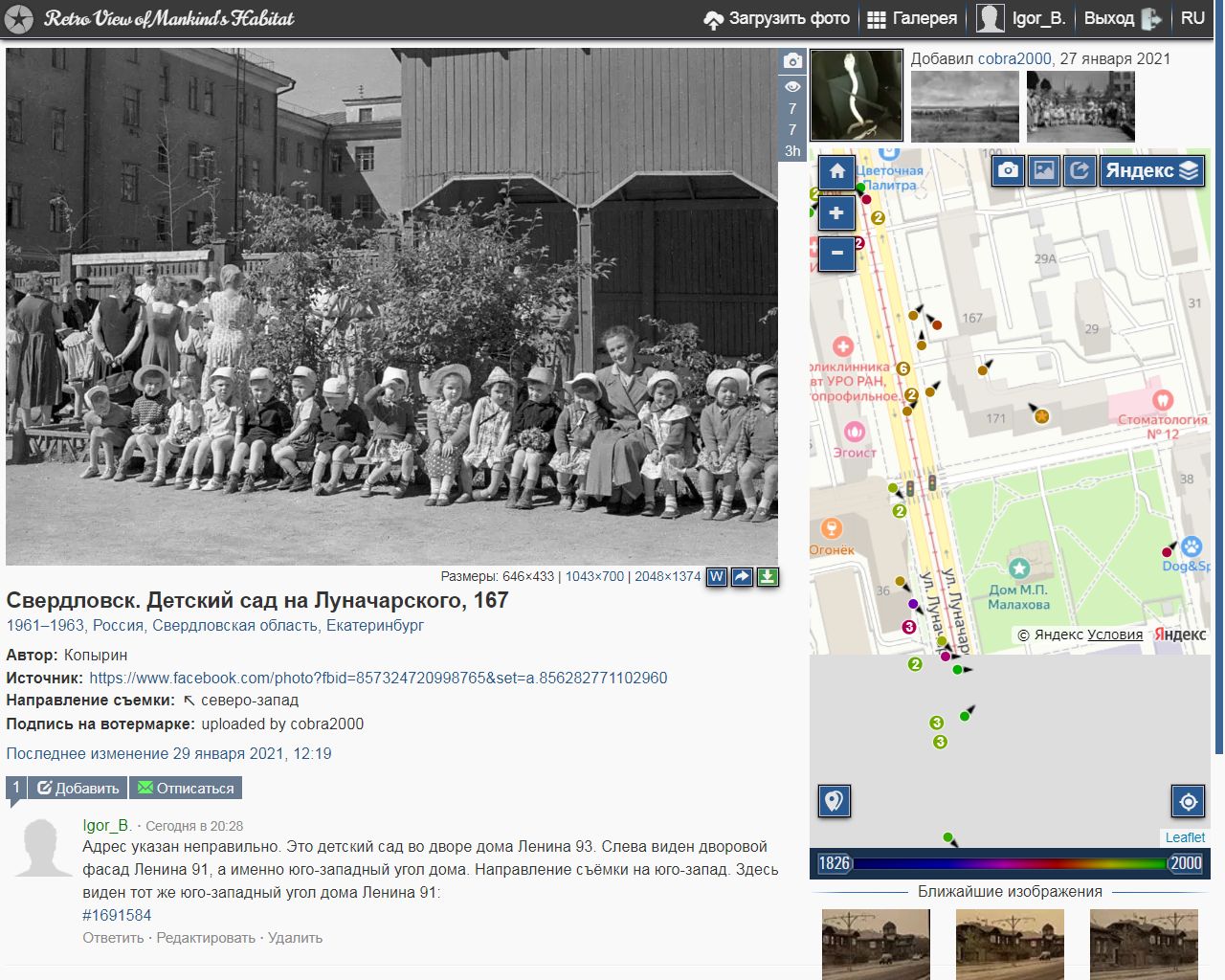
Task: Click the W watermark icon under photo
Action: coord(716,577)
